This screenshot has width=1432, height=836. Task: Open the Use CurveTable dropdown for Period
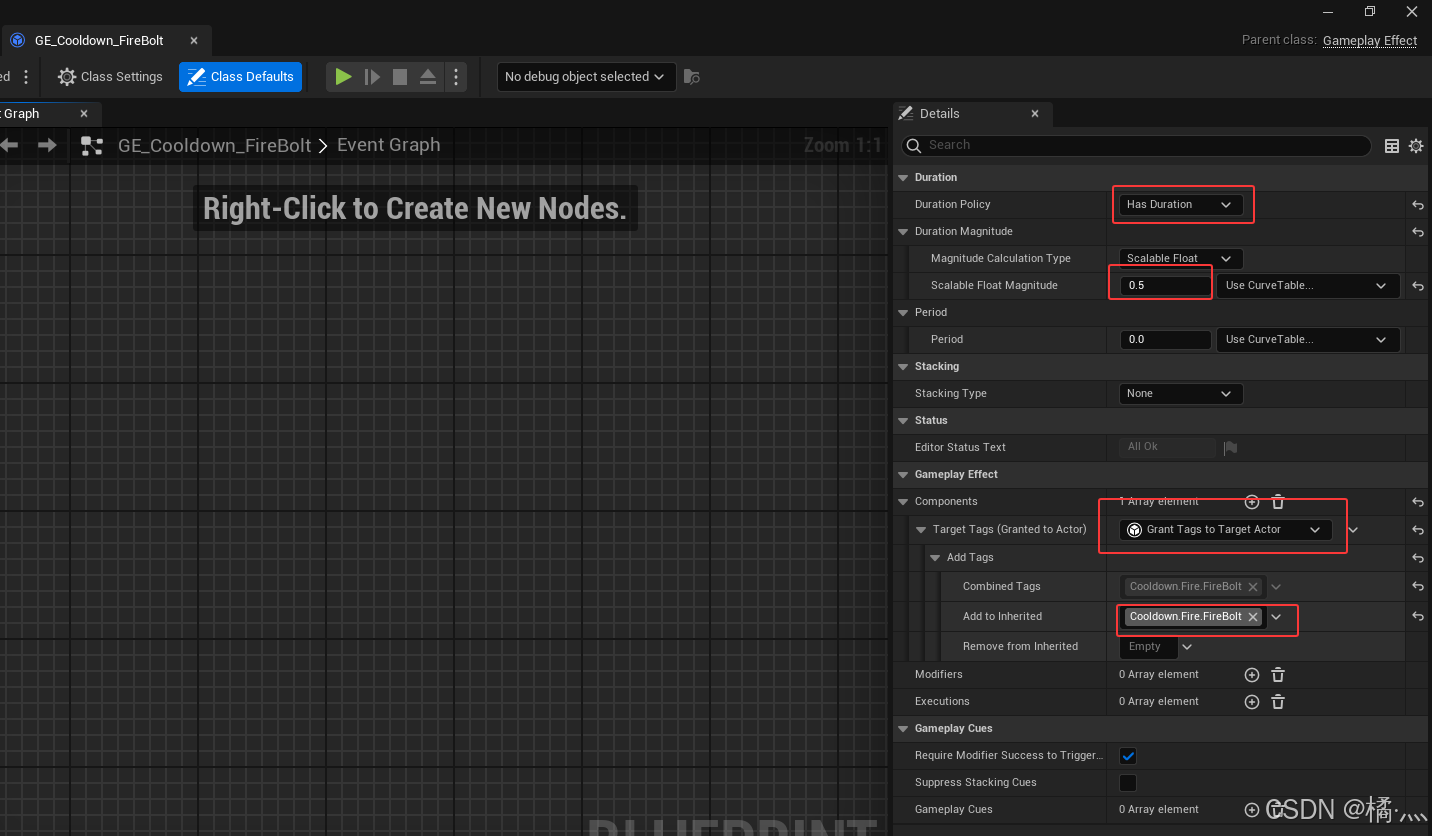(x=1308, y=340)
